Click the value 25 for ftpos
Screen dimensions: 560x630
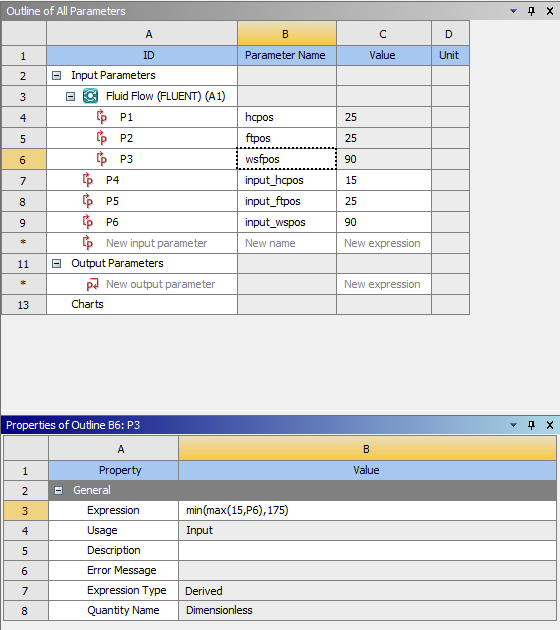pyautogui.click(x=384, y=138)
